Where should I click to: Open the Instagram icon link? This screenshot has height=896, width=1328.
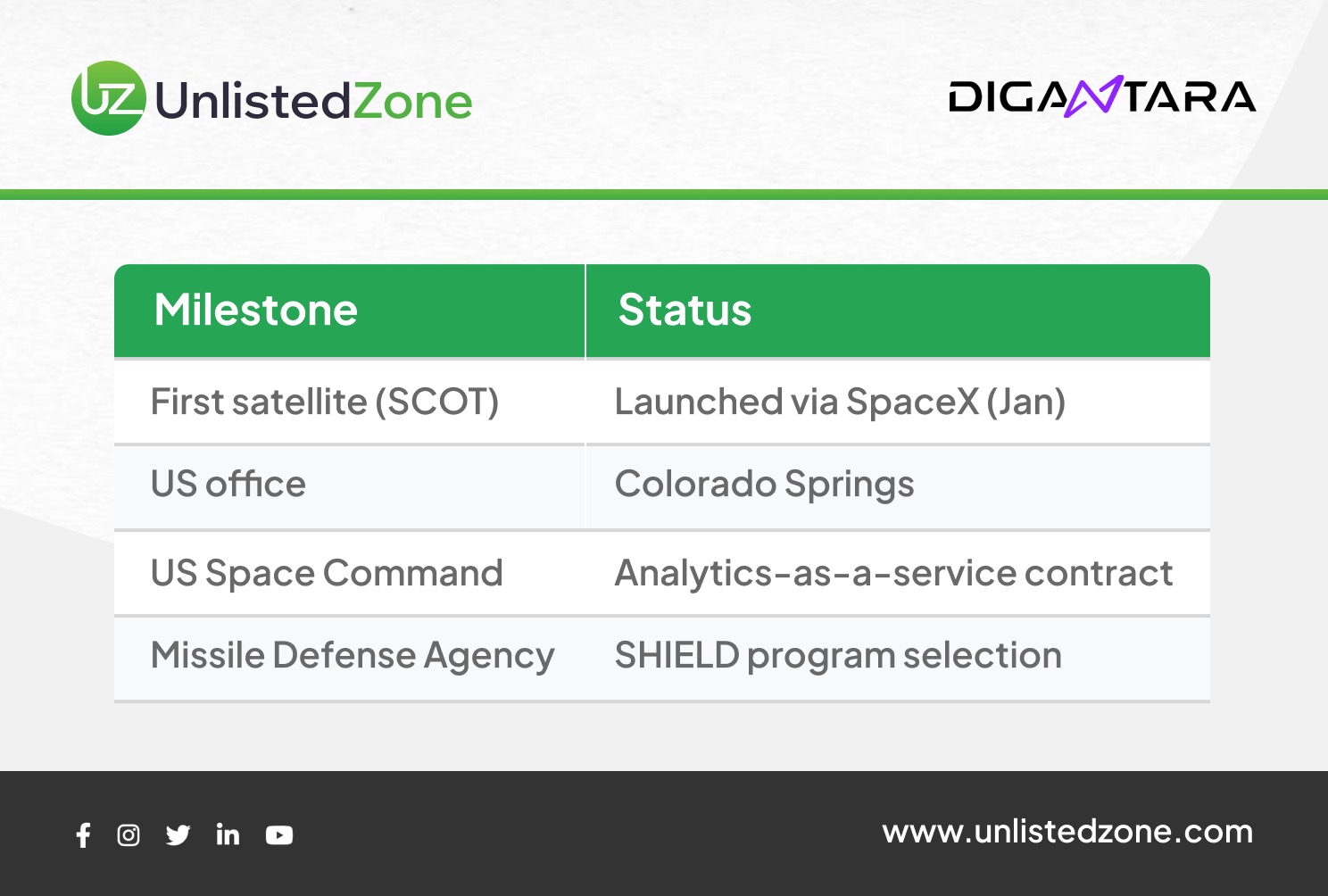[x=129, y=835]
